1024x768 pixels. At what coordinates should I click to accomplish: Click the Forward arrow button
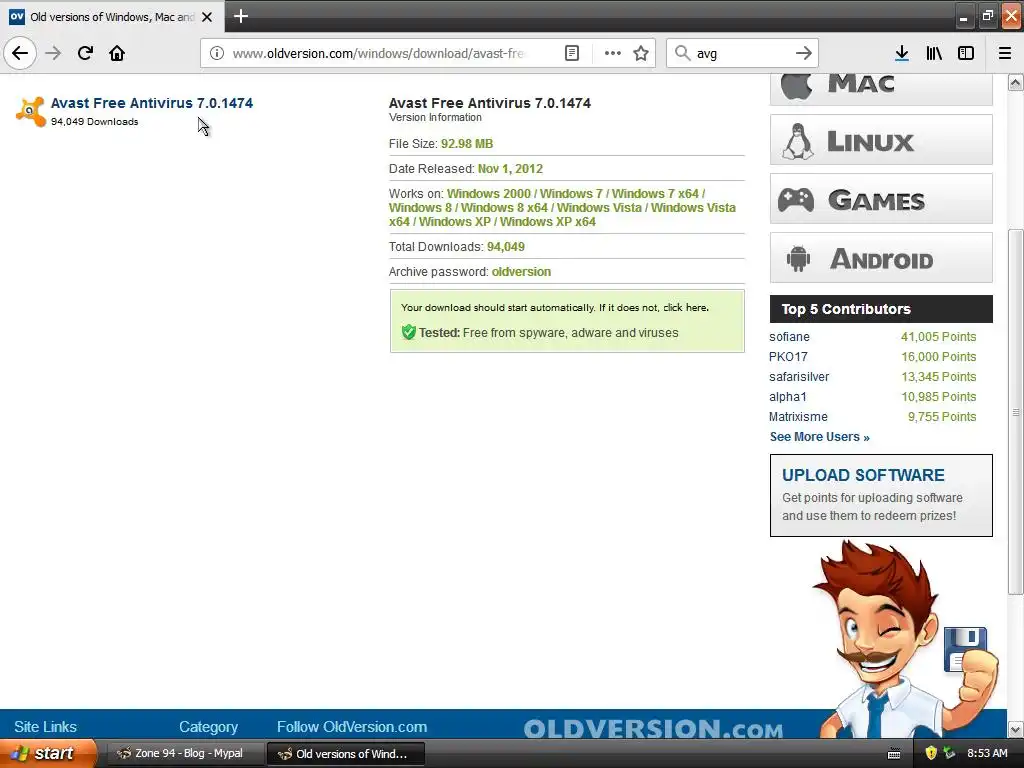point(53,53)
